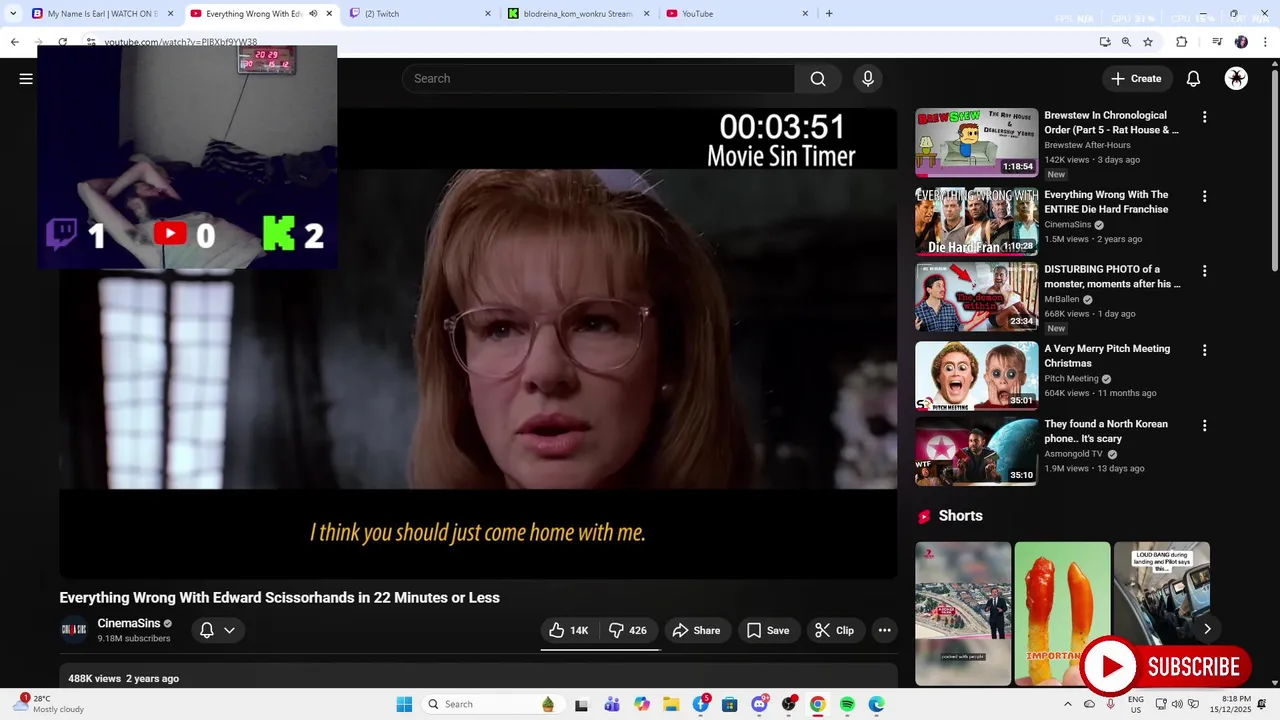Open the tab search dropdown arrow

click(x=13, y=14)
